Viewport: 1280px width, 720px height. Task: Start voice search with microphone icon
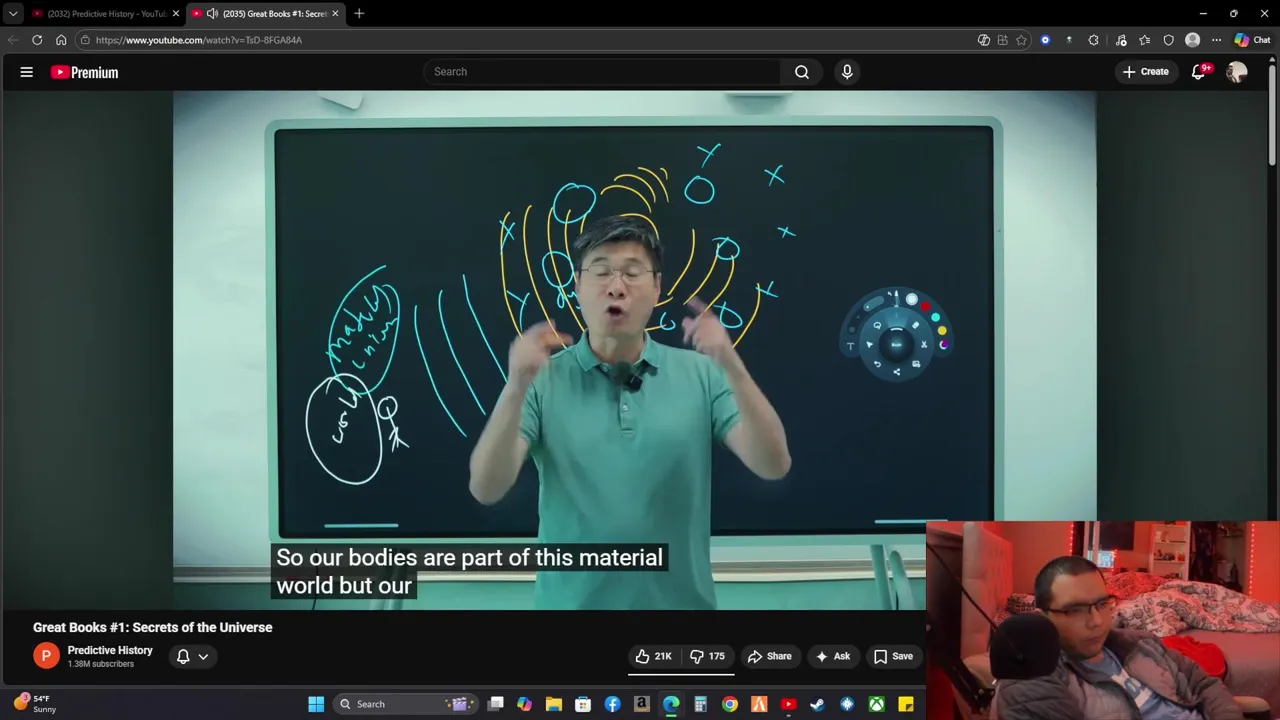click(x=847, y=72)
